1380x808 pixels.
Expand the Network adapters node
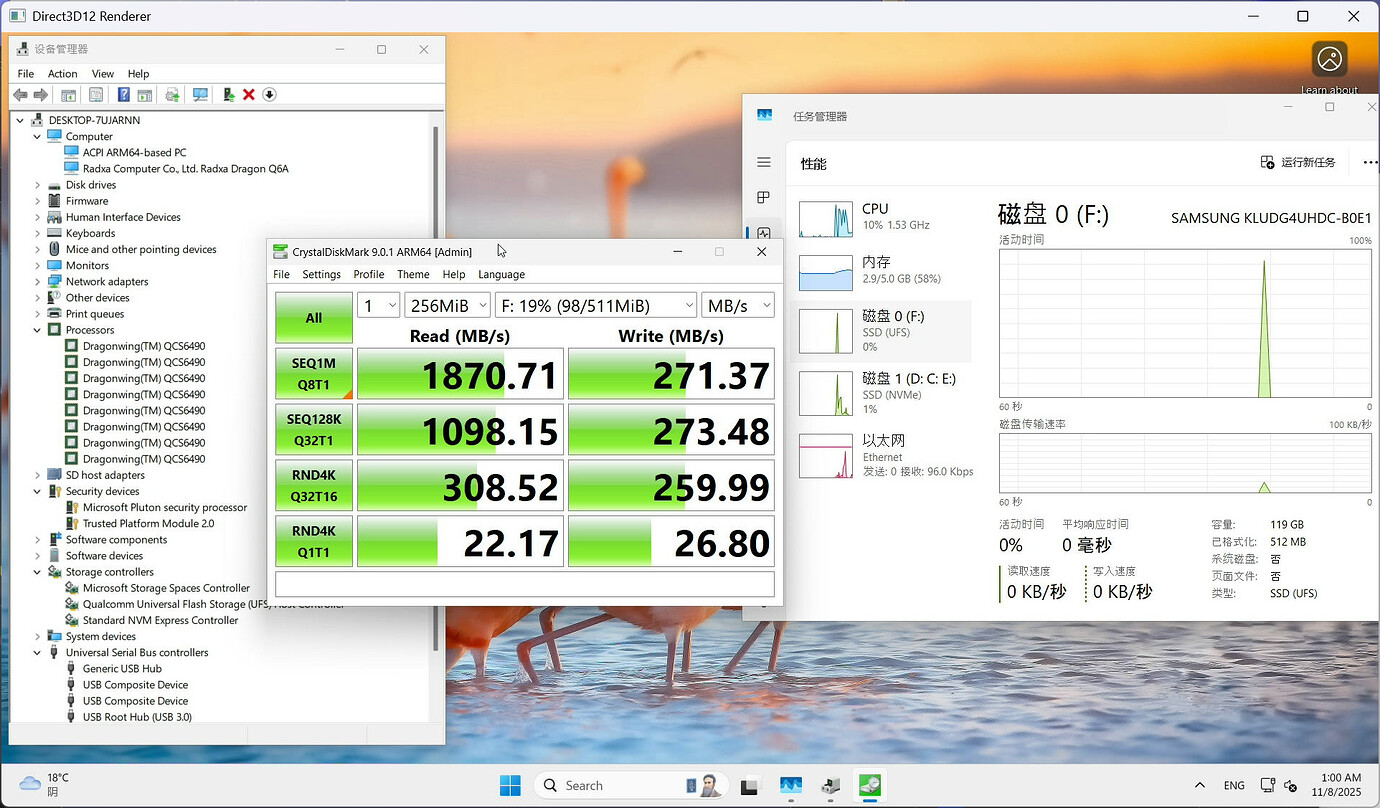click(38, 282)
